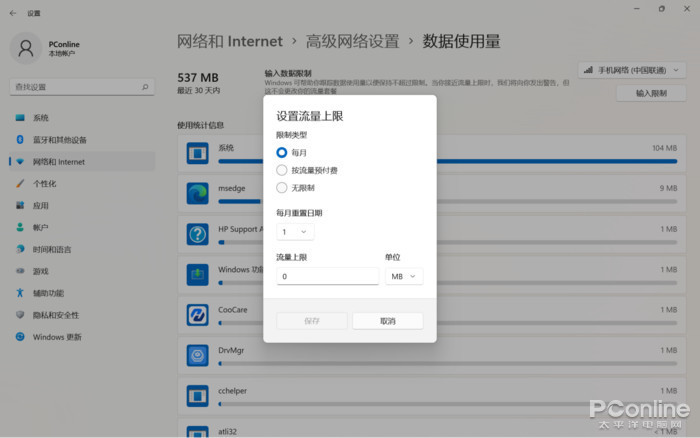Screen dimensions: 700x438
Task: Open 帐户 in the sidebar
Action: [x=82, y=227]
